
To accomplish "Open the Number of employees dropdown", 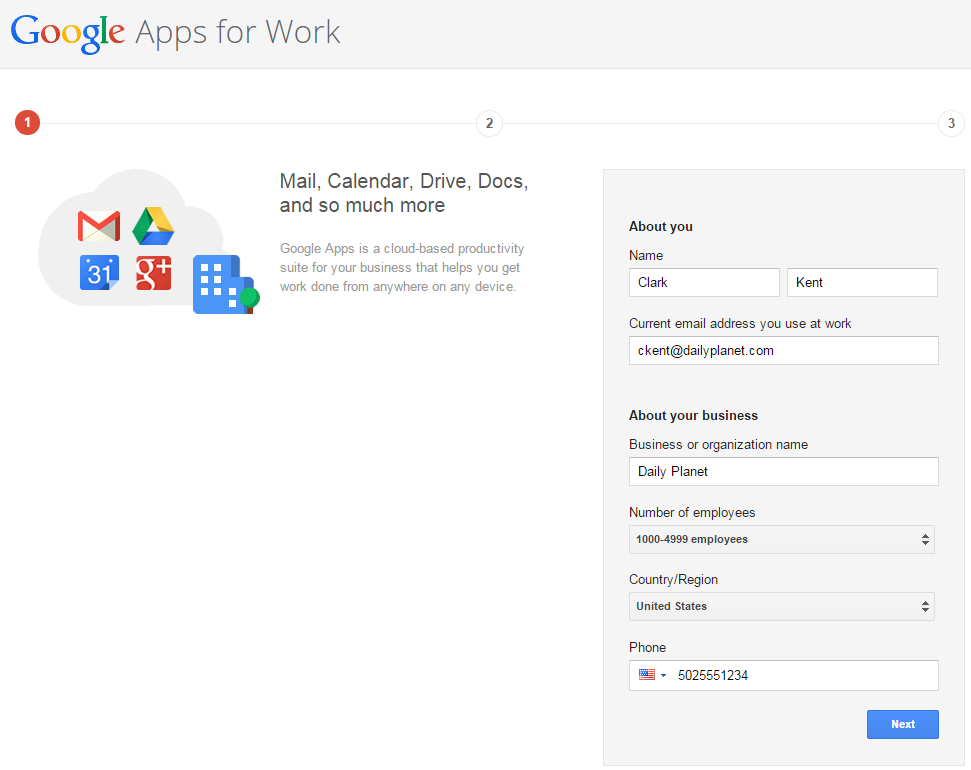I will click(782, 539).
